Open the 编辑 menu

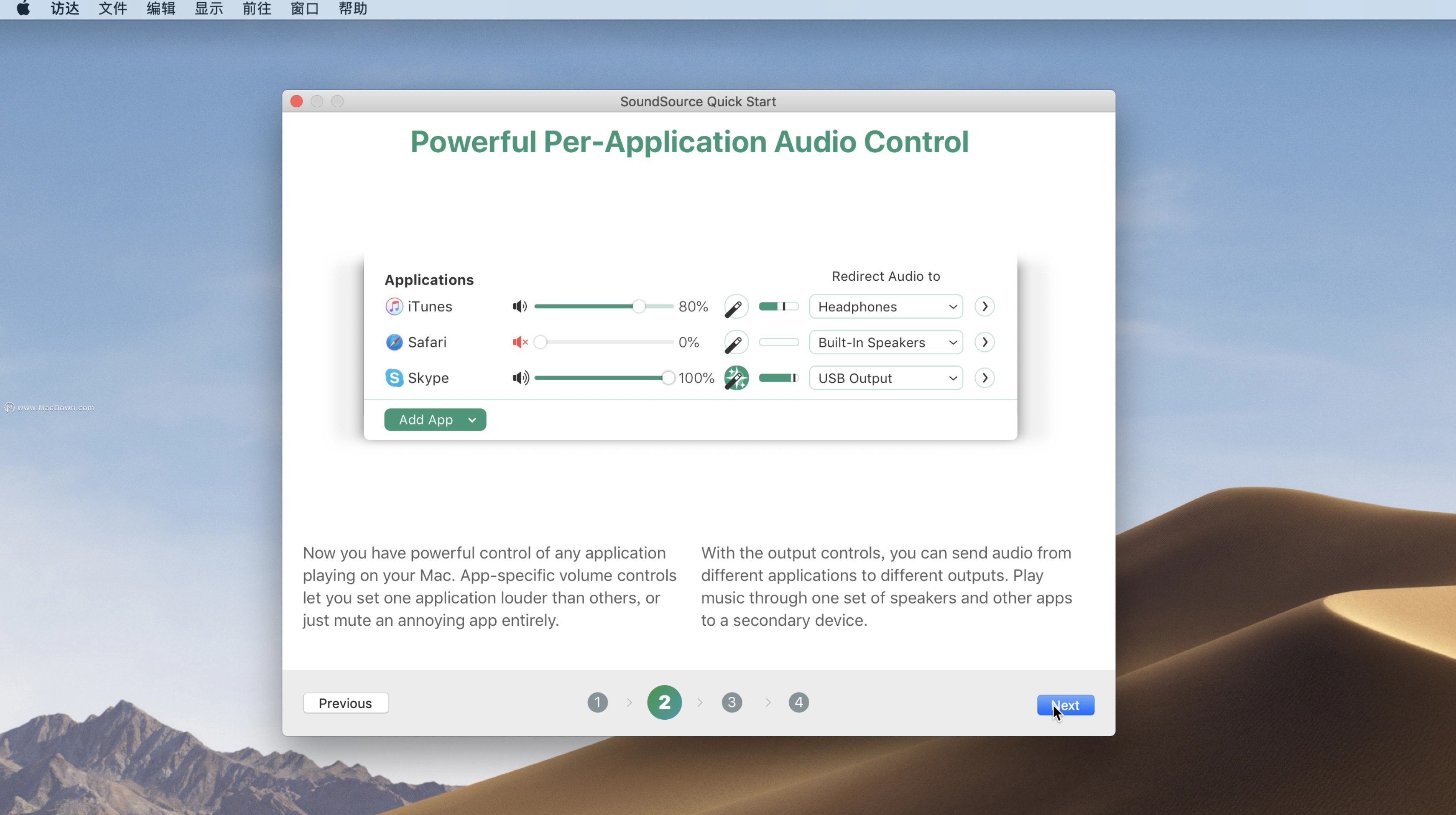(160, 9)
